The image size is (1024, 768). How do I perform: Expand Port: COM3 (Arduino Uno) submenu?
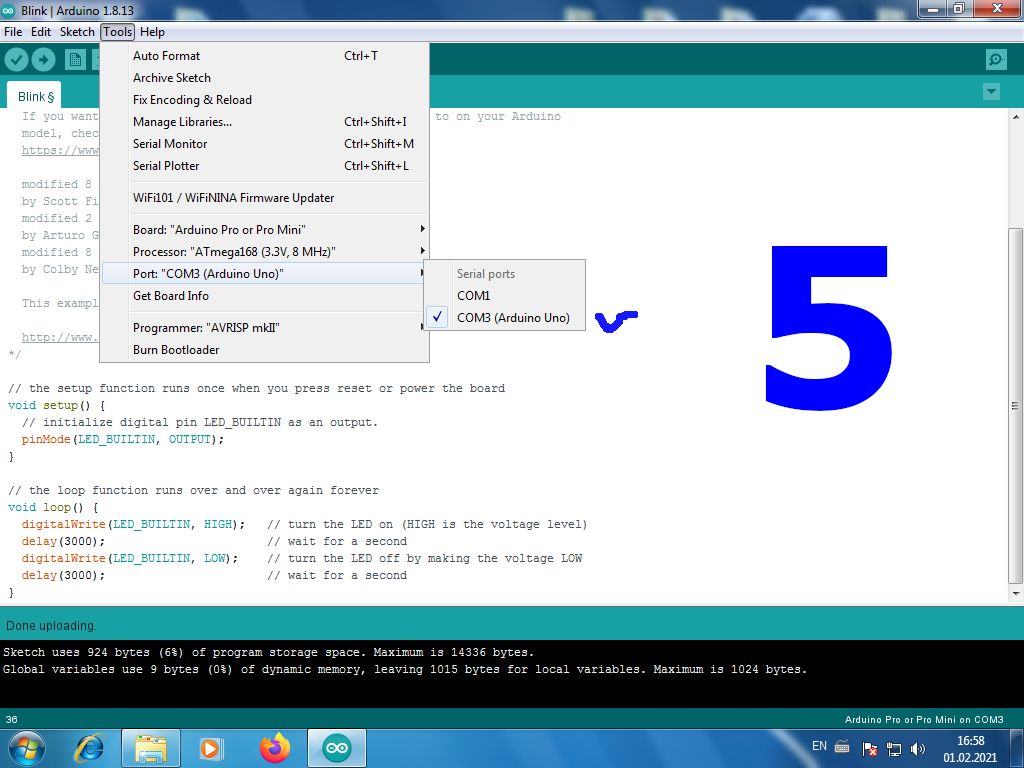pyautogui.click(x=264, y=274)
